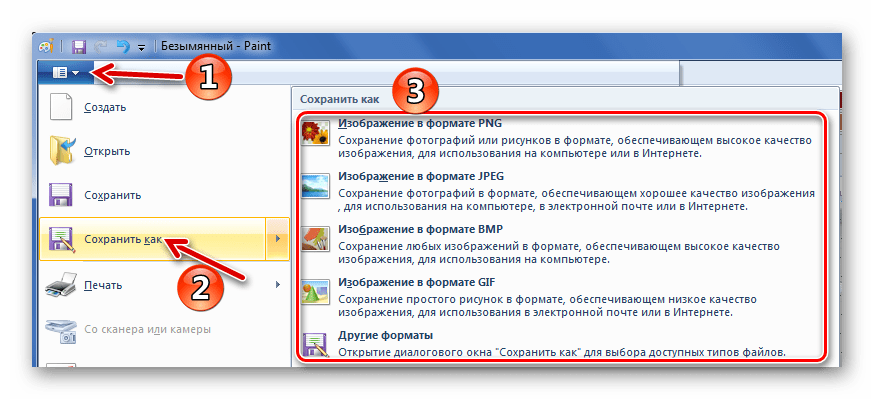Viewport: 874px width, 399px height.
Task: Click the floppy disk icon next to Сохранить
Action: click(x=61, y=196)
